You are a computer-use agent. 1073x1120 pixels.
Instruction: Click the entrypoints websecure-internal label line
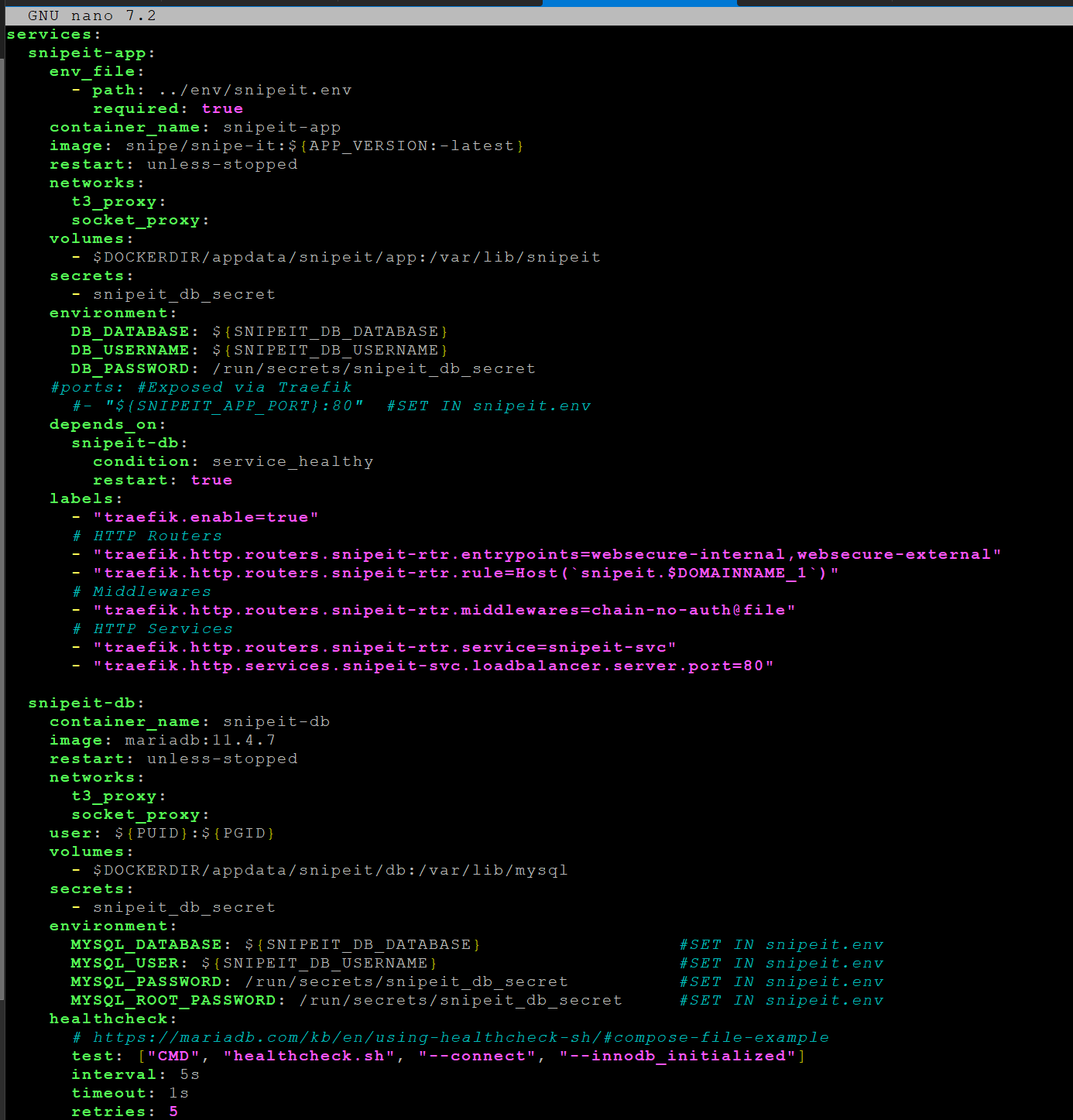click(x=547, y=555)
